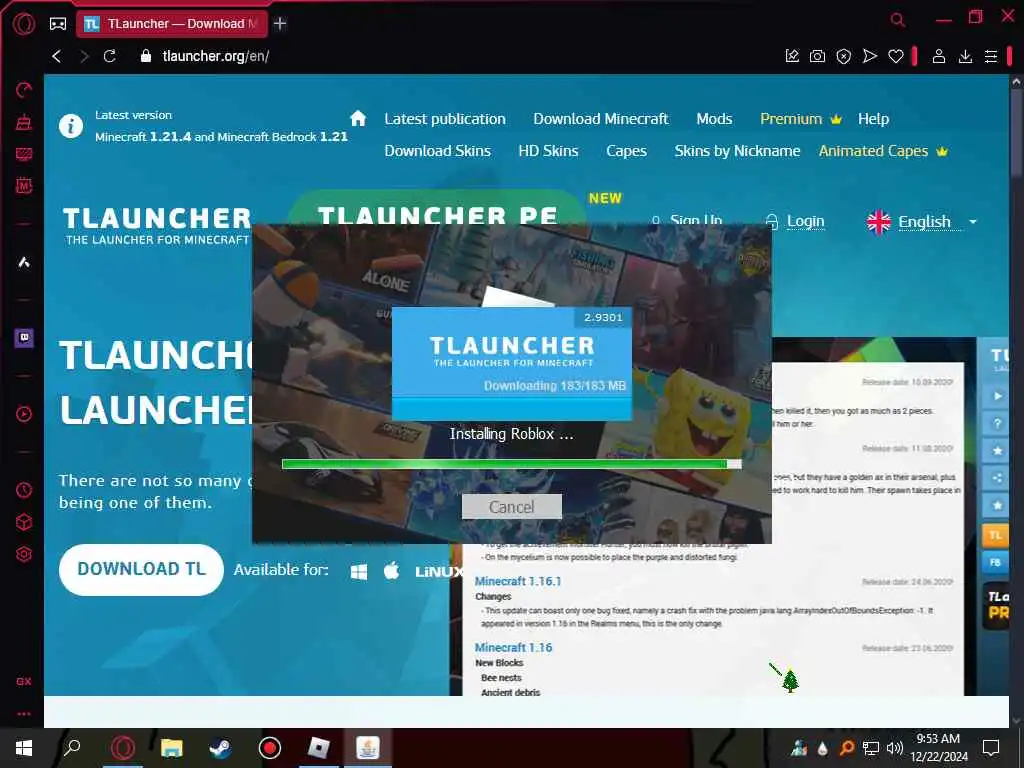Open the notification center on taskbar
The width and height of the screenshot is (1024, 768).
click(991, 748)
